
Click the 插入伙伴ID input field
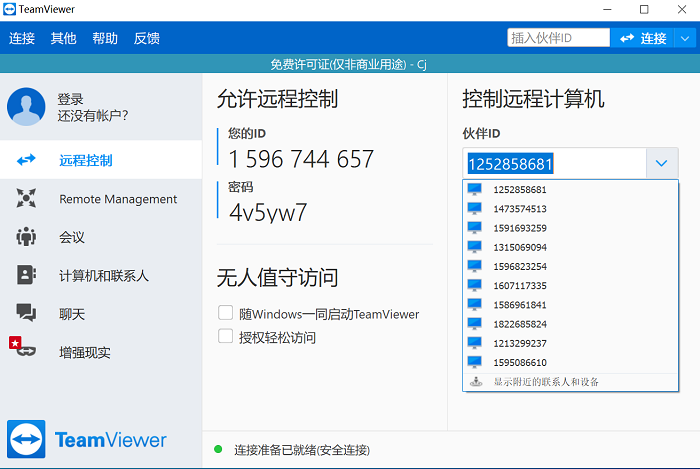[x=558, y=38]
